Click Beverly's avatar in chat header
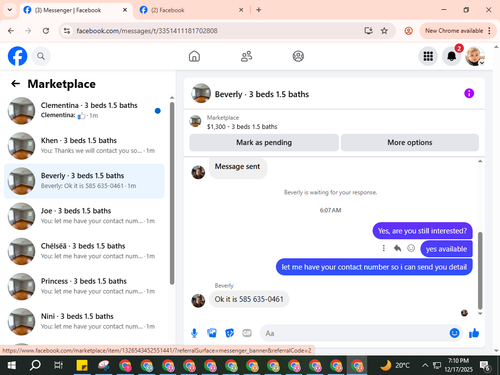The height and width of the screenshot is (375, 500). pyautogui.click(x=201, y=93)
